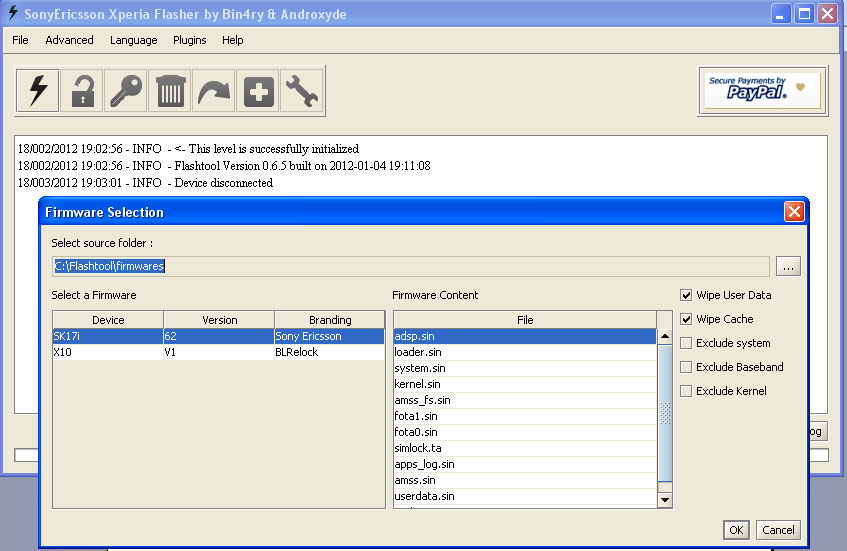Click the trash can clean icon

pyautogui.click(x=170, y=91)
